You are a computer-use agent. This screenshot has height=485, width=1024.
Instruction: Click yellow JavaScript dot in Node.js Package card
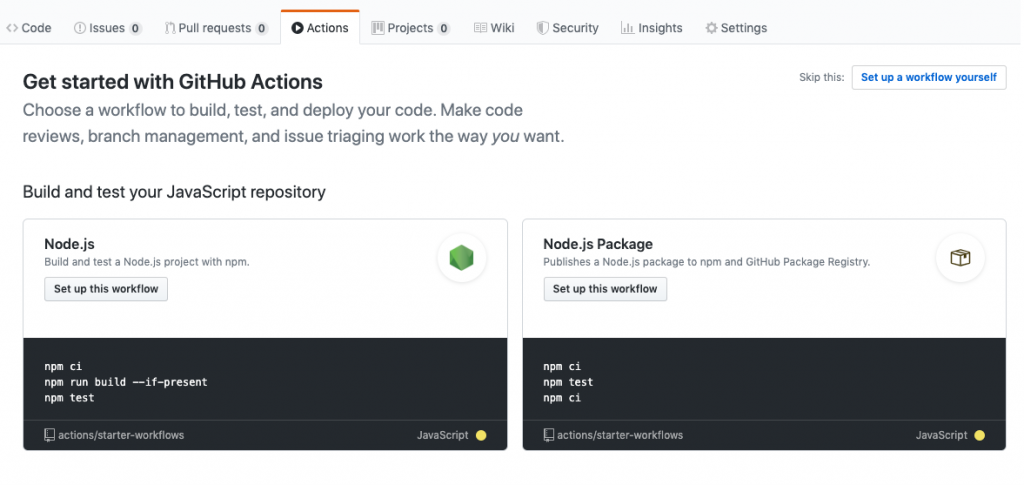(x=980, y=435)
